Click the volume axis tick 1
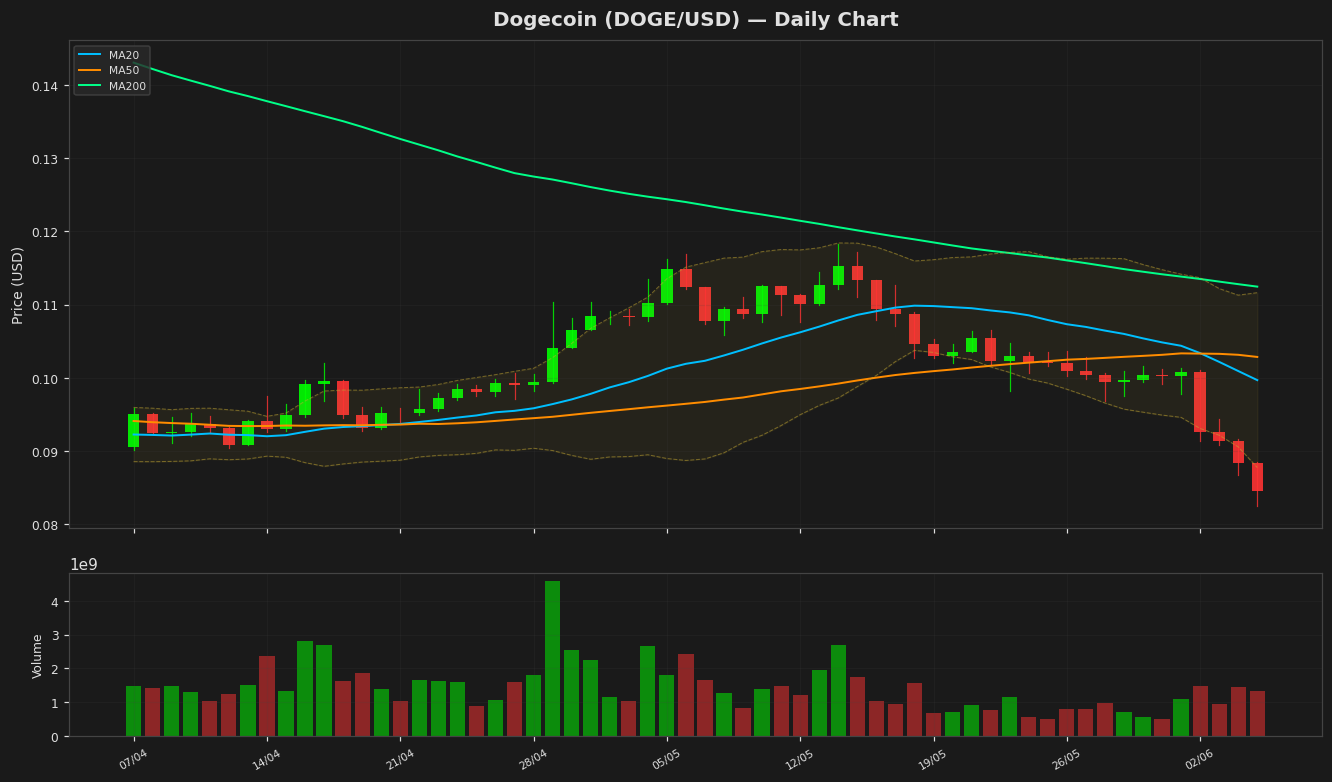Viewport: 1332px width, 782px height. pyautogui.click(x=55, y=703)
